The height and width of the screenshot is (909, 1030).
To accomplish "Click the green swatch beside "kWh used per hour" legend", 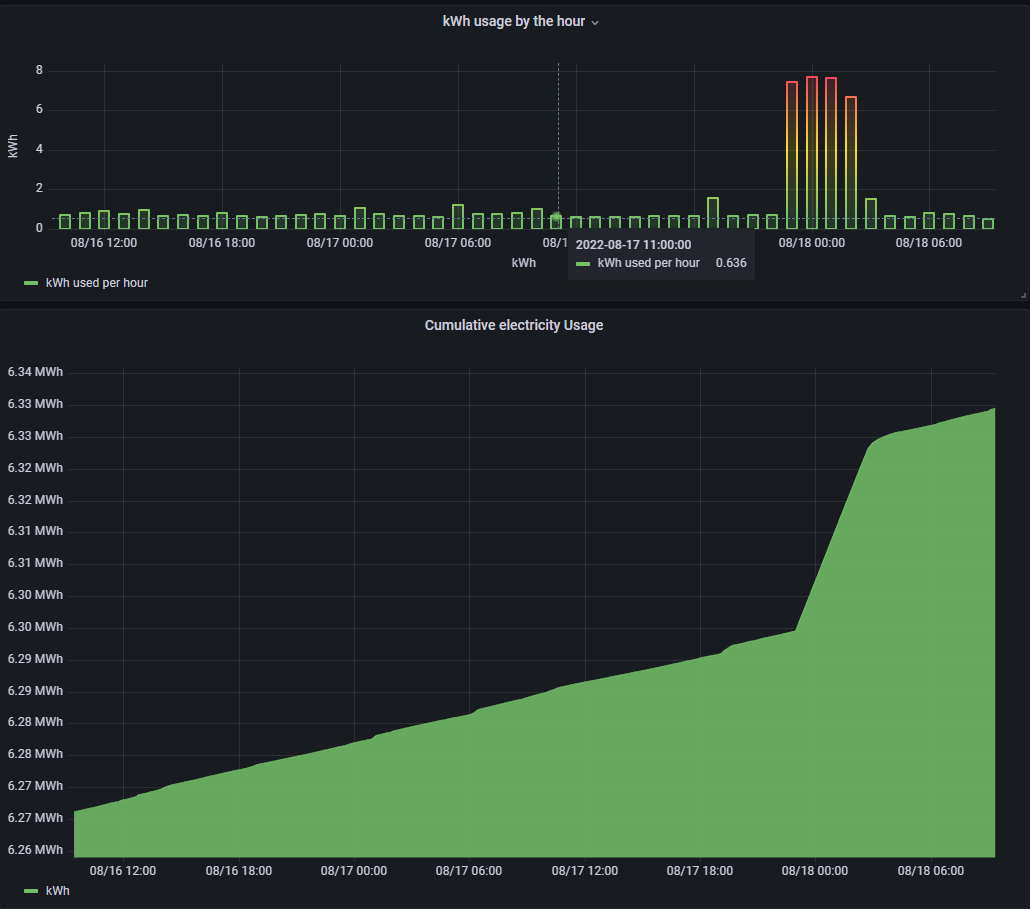I will pyautogui.click(x=31, y=284).
